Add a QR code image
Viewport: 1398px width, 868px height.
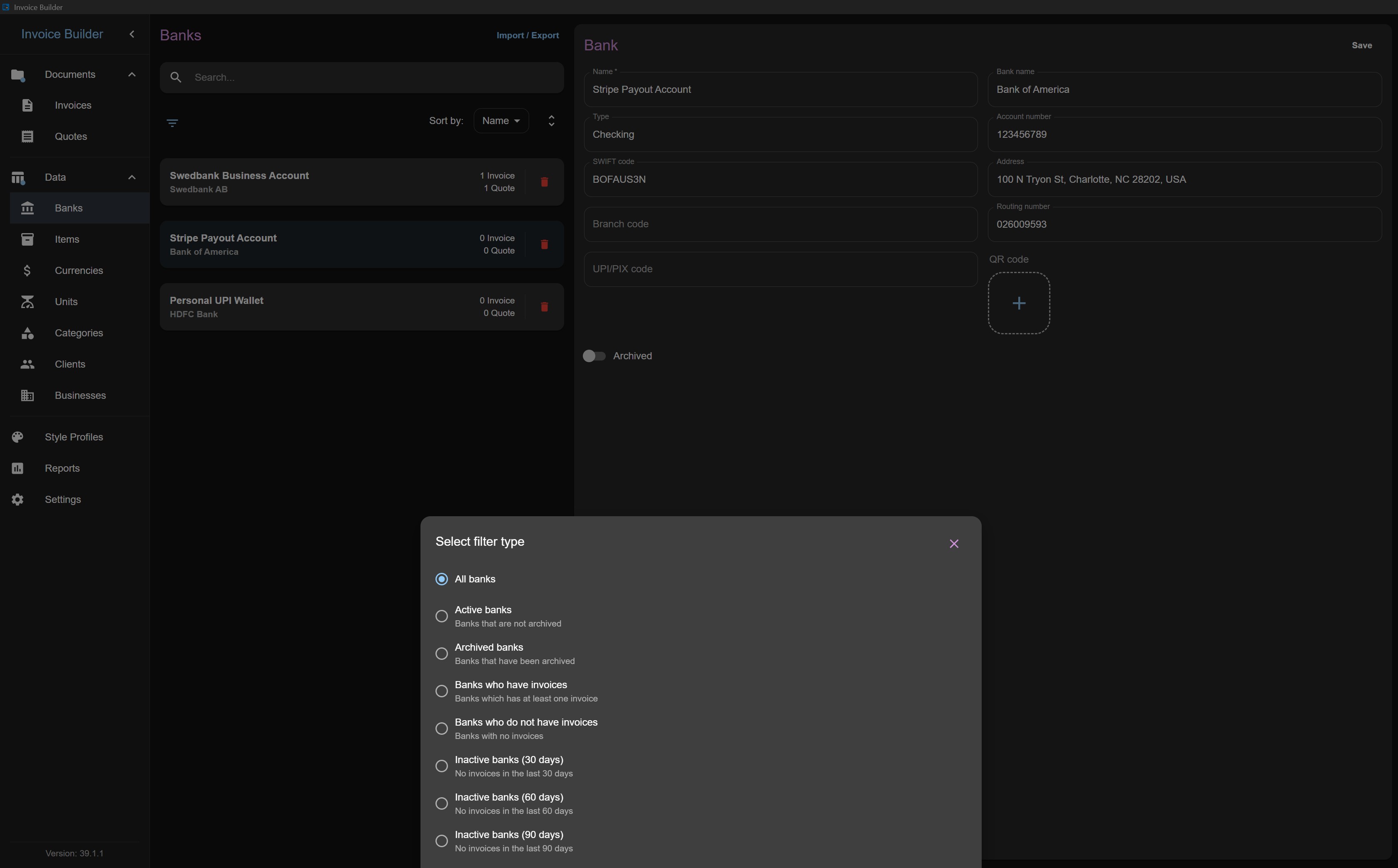tap(1018, 303)
